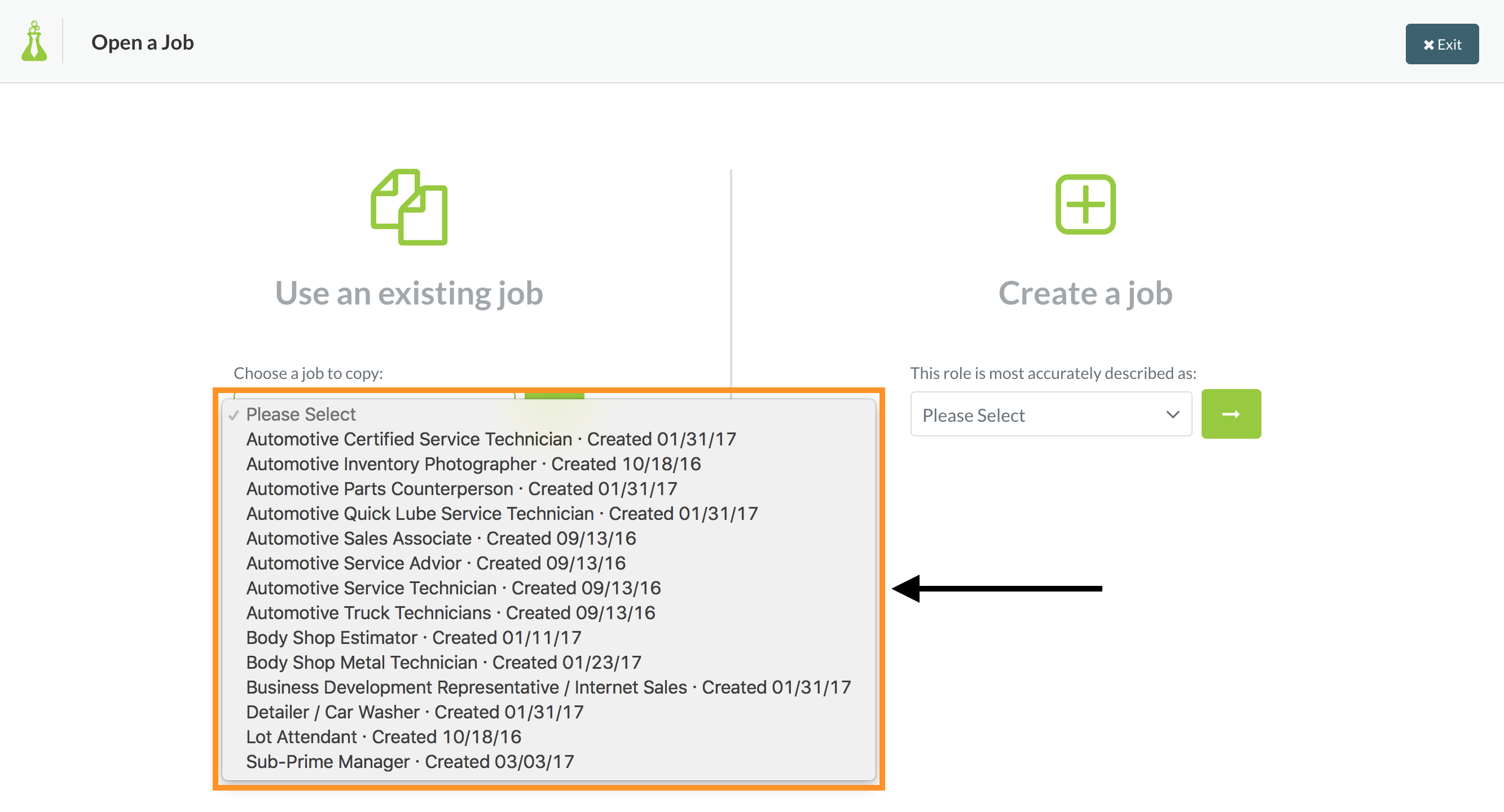
Task: Click the Exit button
Action: click(x=1441, y=45)
